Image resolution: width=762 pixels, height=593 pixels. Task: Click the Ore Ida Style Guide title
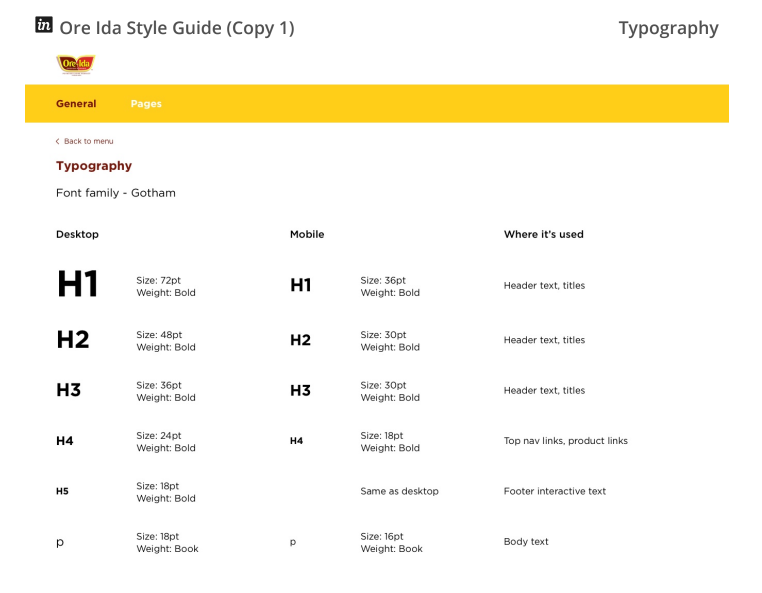coord(177,28)
